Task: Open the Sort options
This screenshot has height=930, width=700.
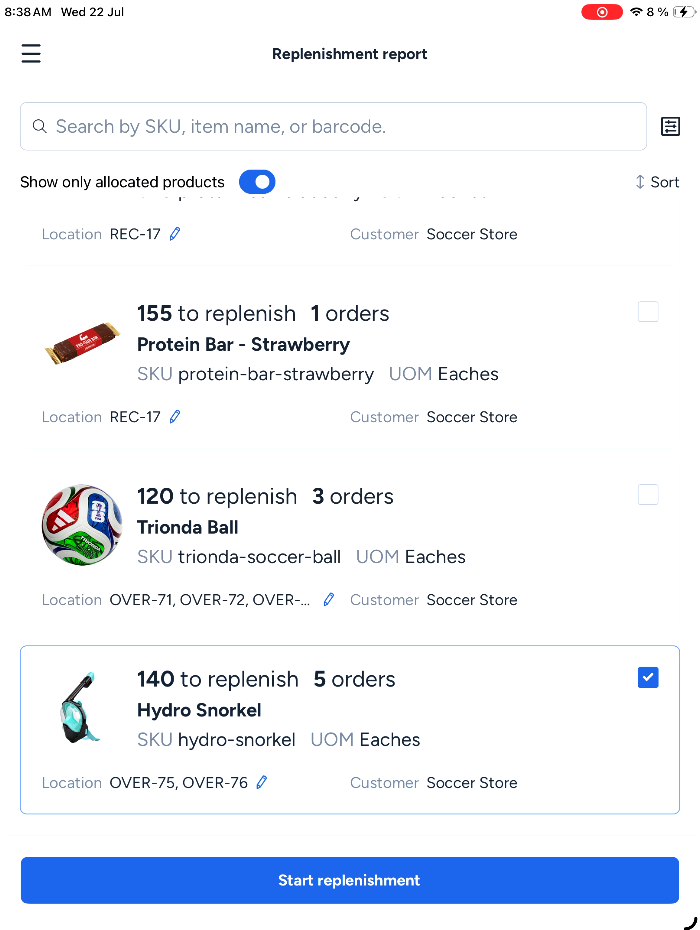Action: (657, 182)
